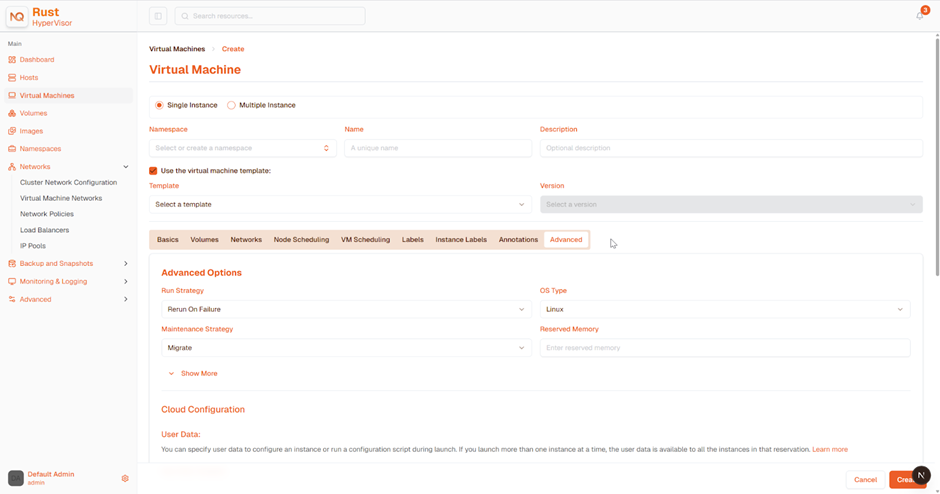Click the Images sidebar icon
Viewport: 940px width, 494px height.
pos(12,131)
